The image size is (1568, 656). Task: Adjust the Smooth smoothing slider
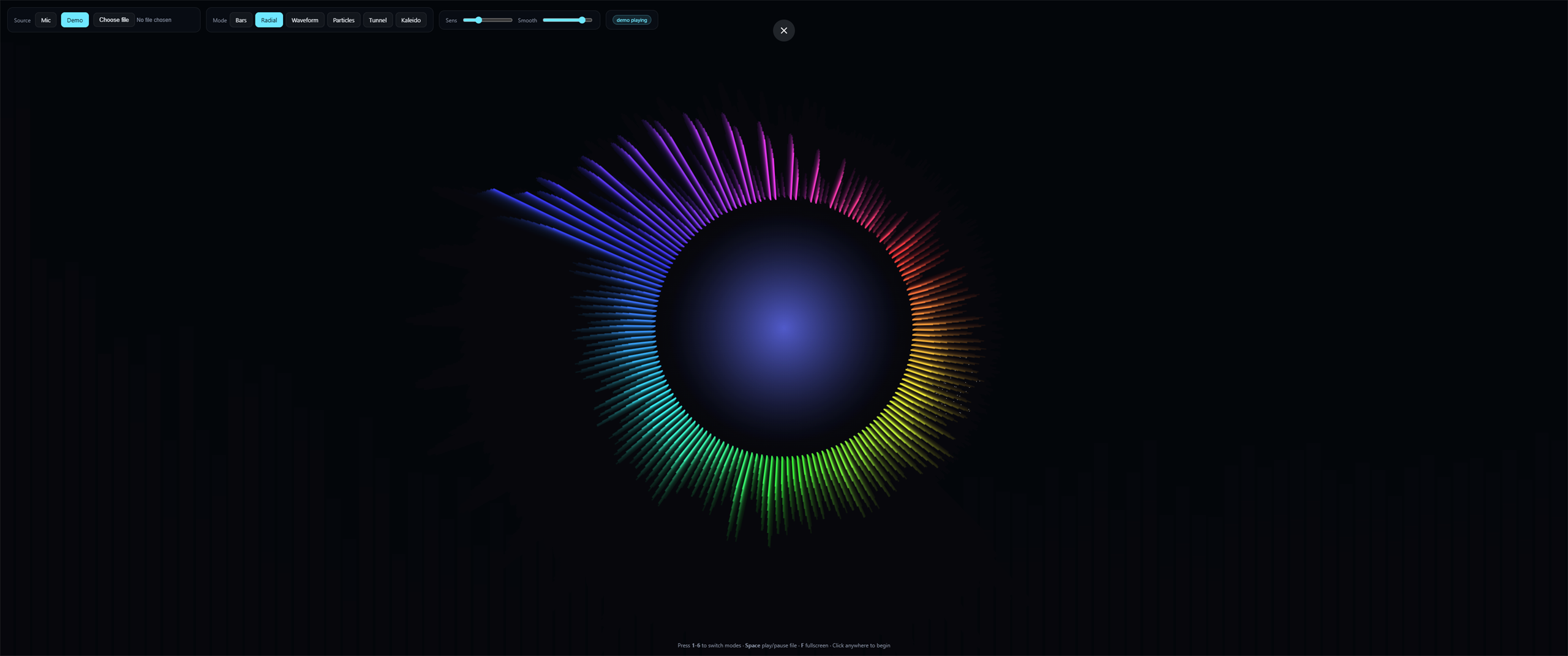point(567,20)
